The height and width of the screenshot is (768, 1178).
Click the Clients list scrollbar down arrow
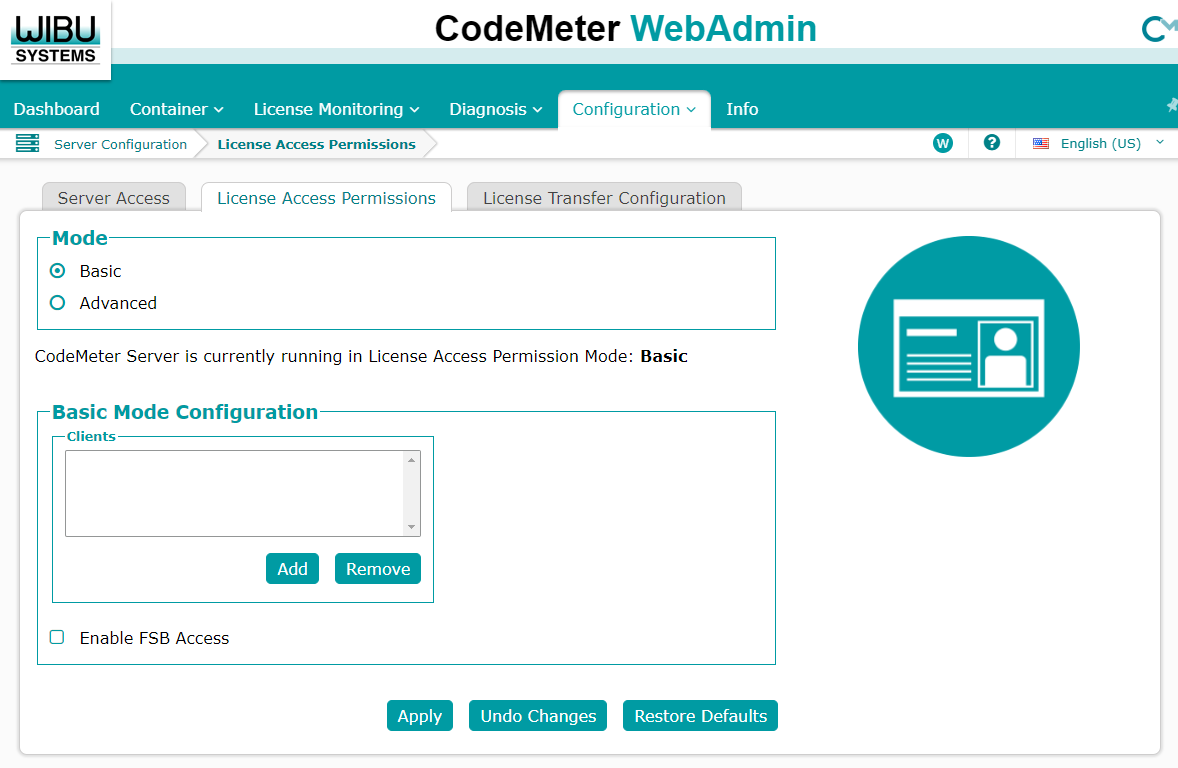pos(411,527)
